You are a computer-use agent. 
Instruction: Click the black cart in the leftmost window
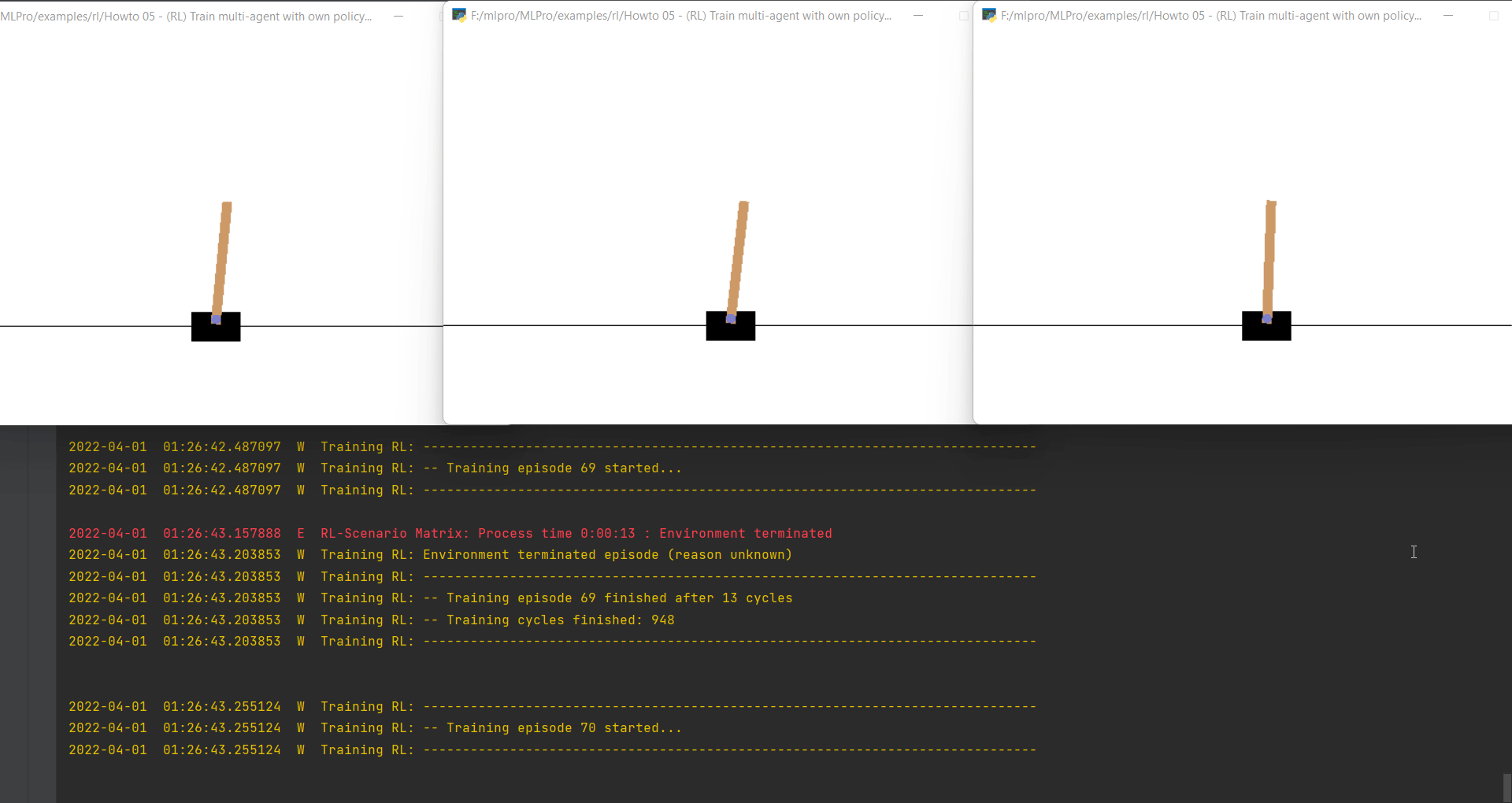tap(216, 327)
